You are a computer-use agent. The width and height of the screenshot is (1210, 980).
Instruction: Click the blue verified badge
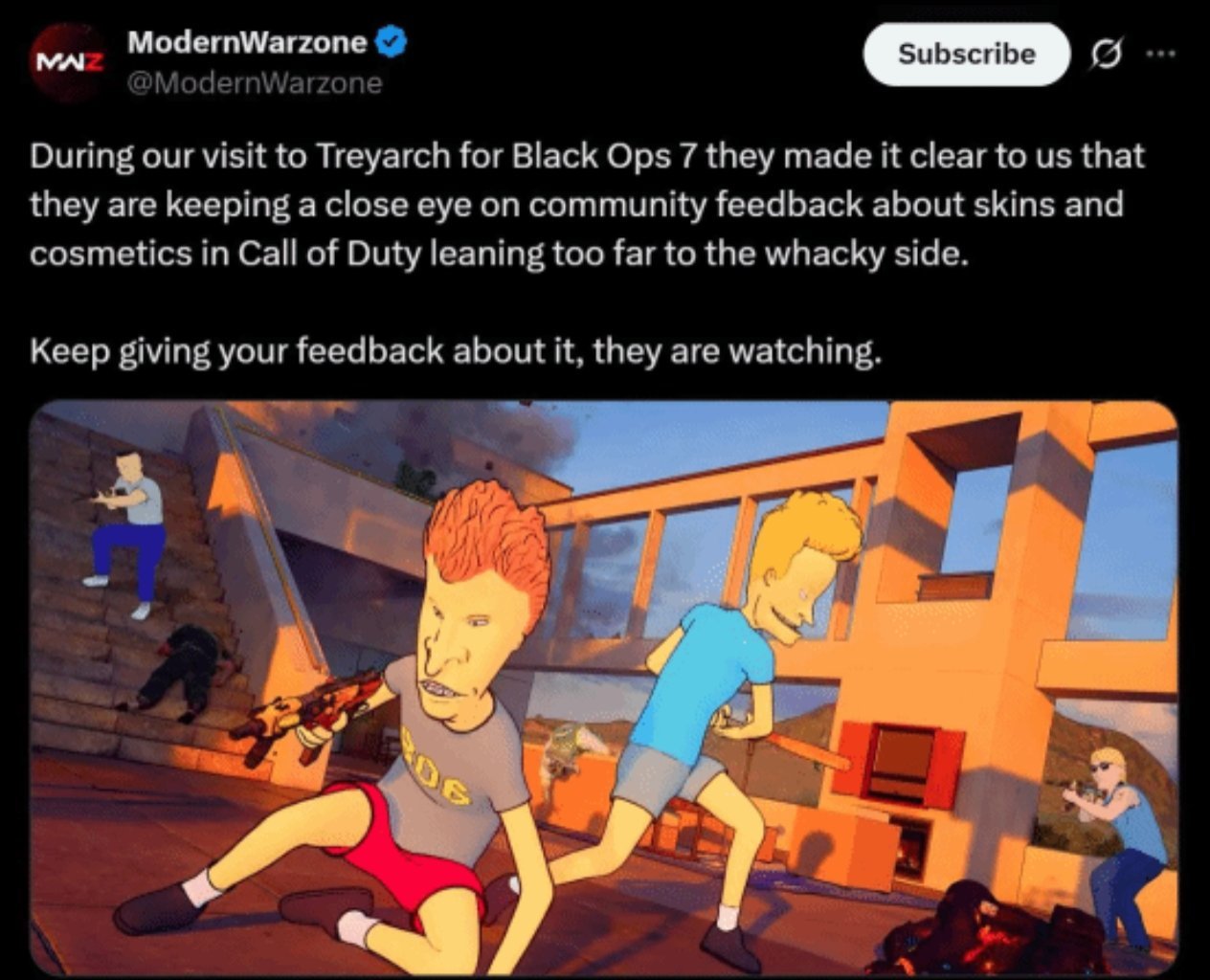tap(392, 42)
